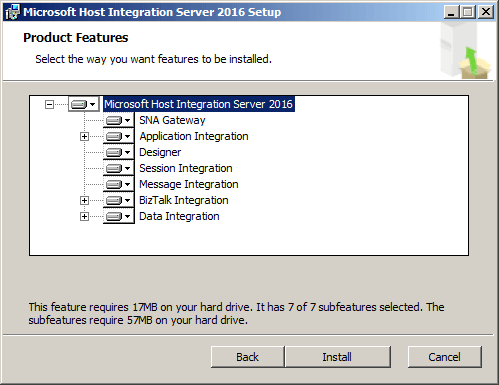Click the Back button
Viewport: 499px width, 385px height.
(247, 357)
